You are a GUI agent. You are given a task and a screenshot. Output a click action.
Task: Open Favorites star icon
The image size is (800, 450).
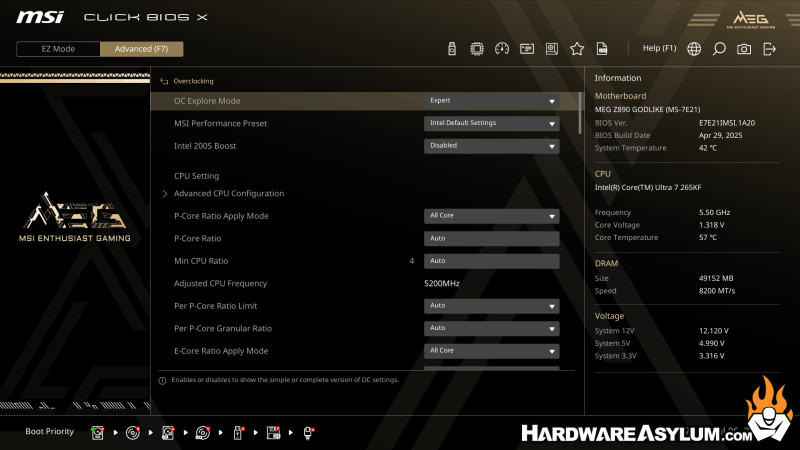coord(577,49)
